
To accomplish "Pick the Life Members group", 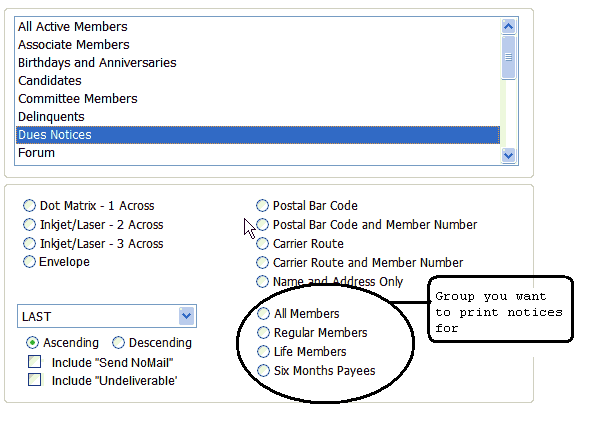I will (x=263, y=352).
